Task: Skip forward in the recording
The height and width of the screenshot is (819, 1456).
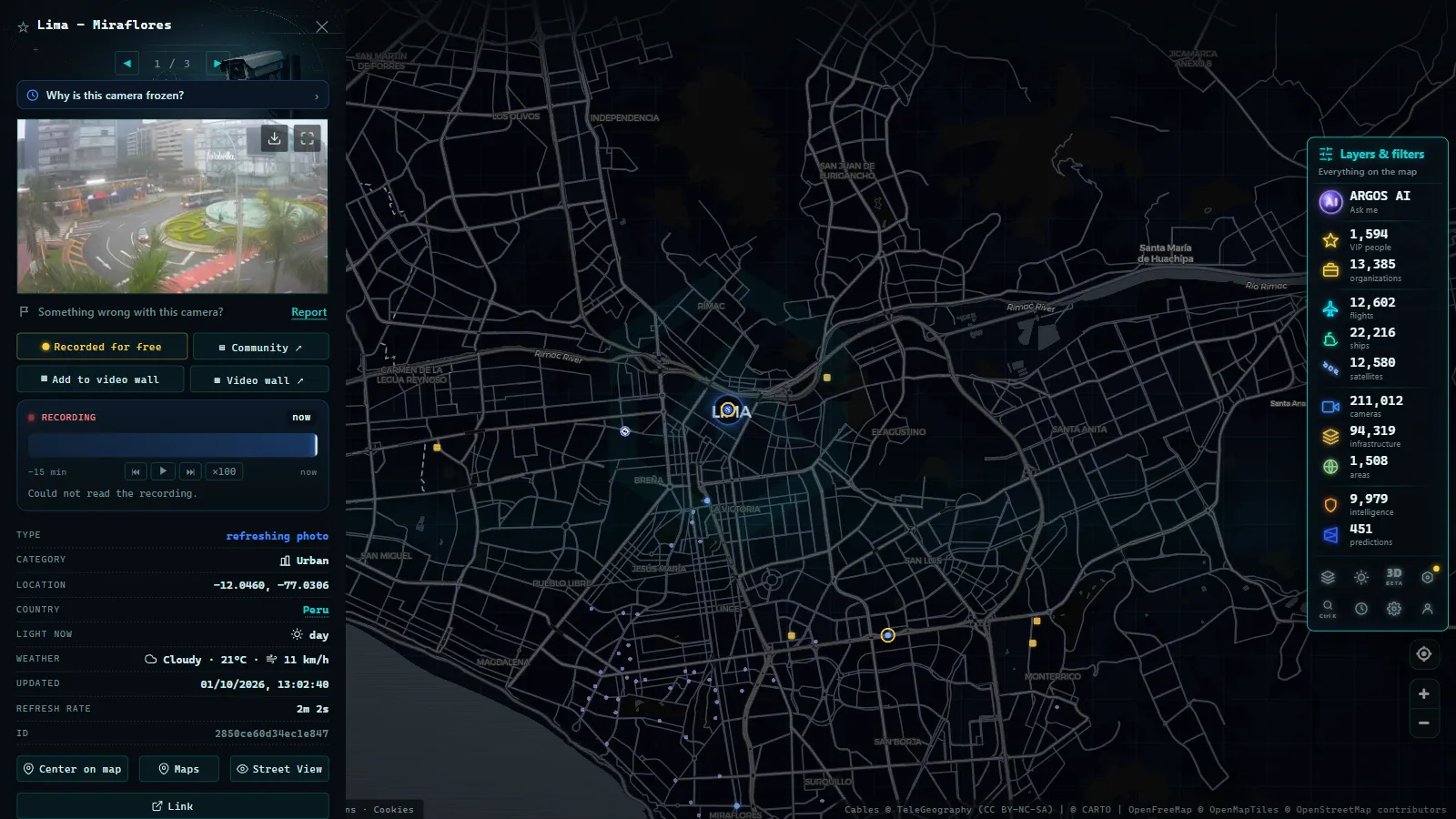Action: pos(190,471)
